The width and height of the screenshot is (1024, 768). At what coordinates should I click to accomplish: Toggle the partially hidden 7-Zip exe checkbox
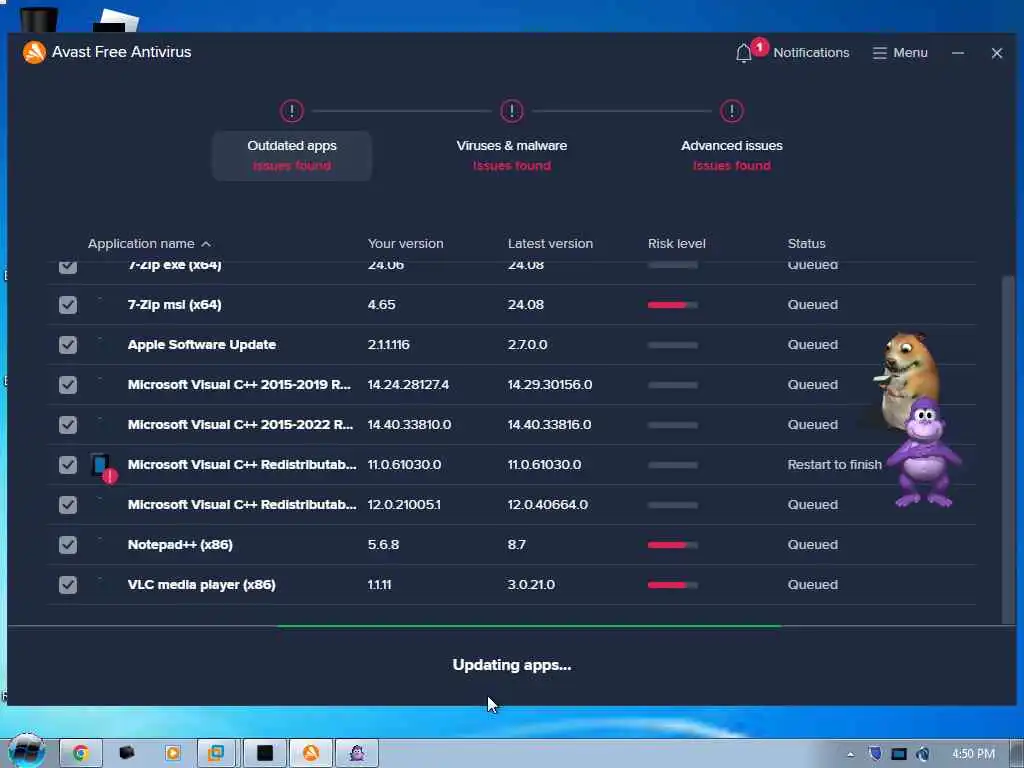[x=68, y=267]
